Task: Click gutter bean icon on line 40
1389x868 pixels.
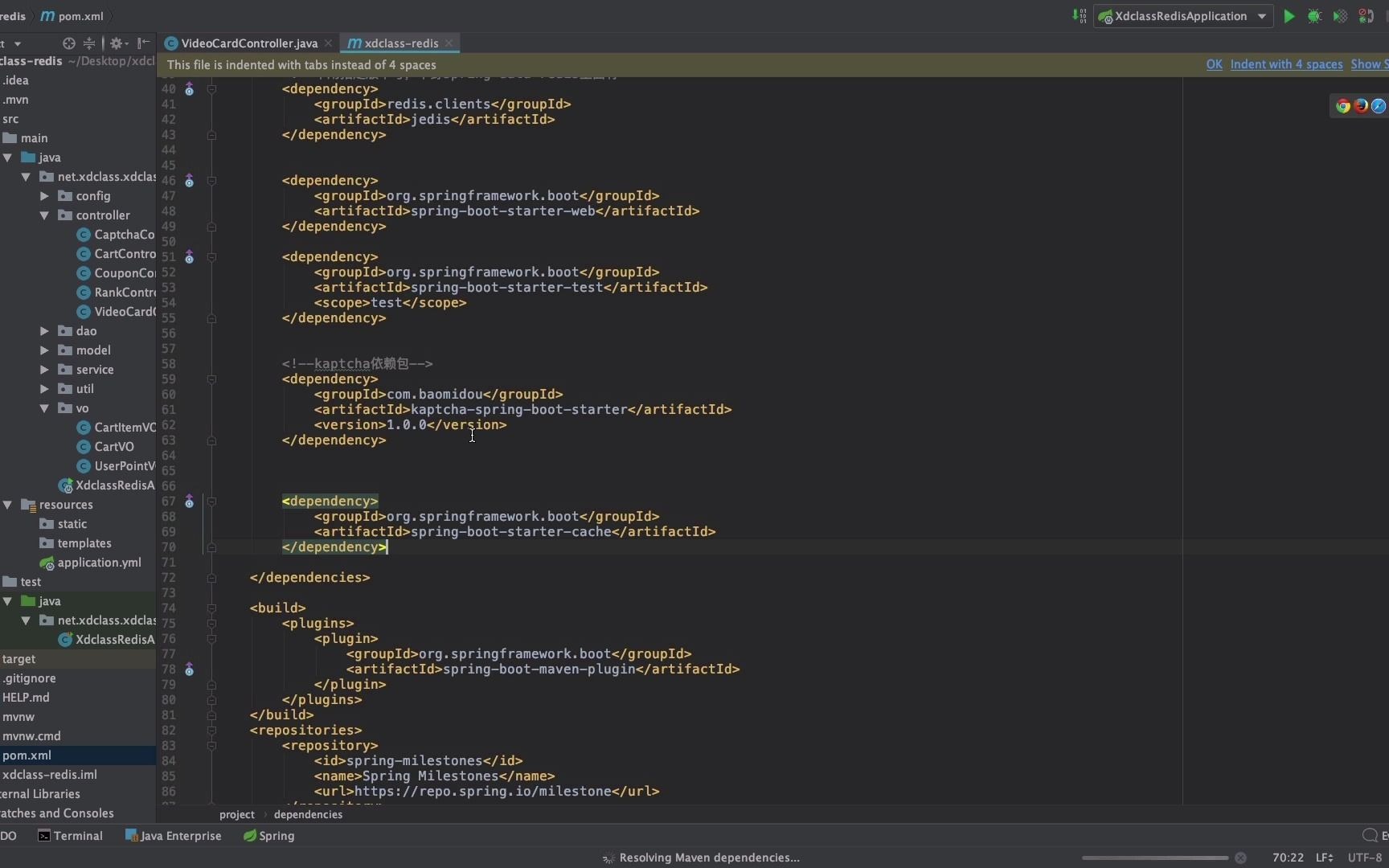Action: tap(190, 89)
